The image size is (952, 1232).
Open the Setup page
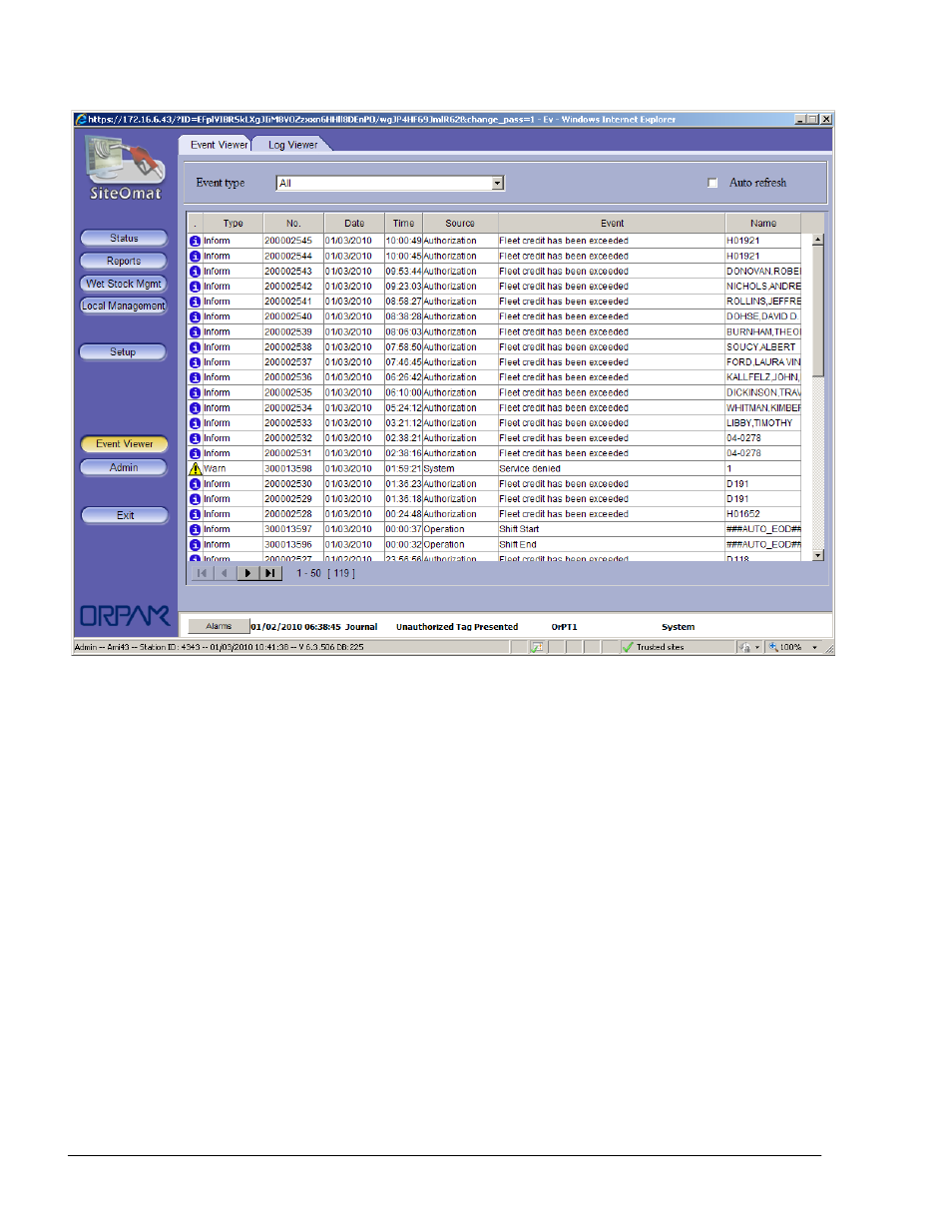click(124, 352)
